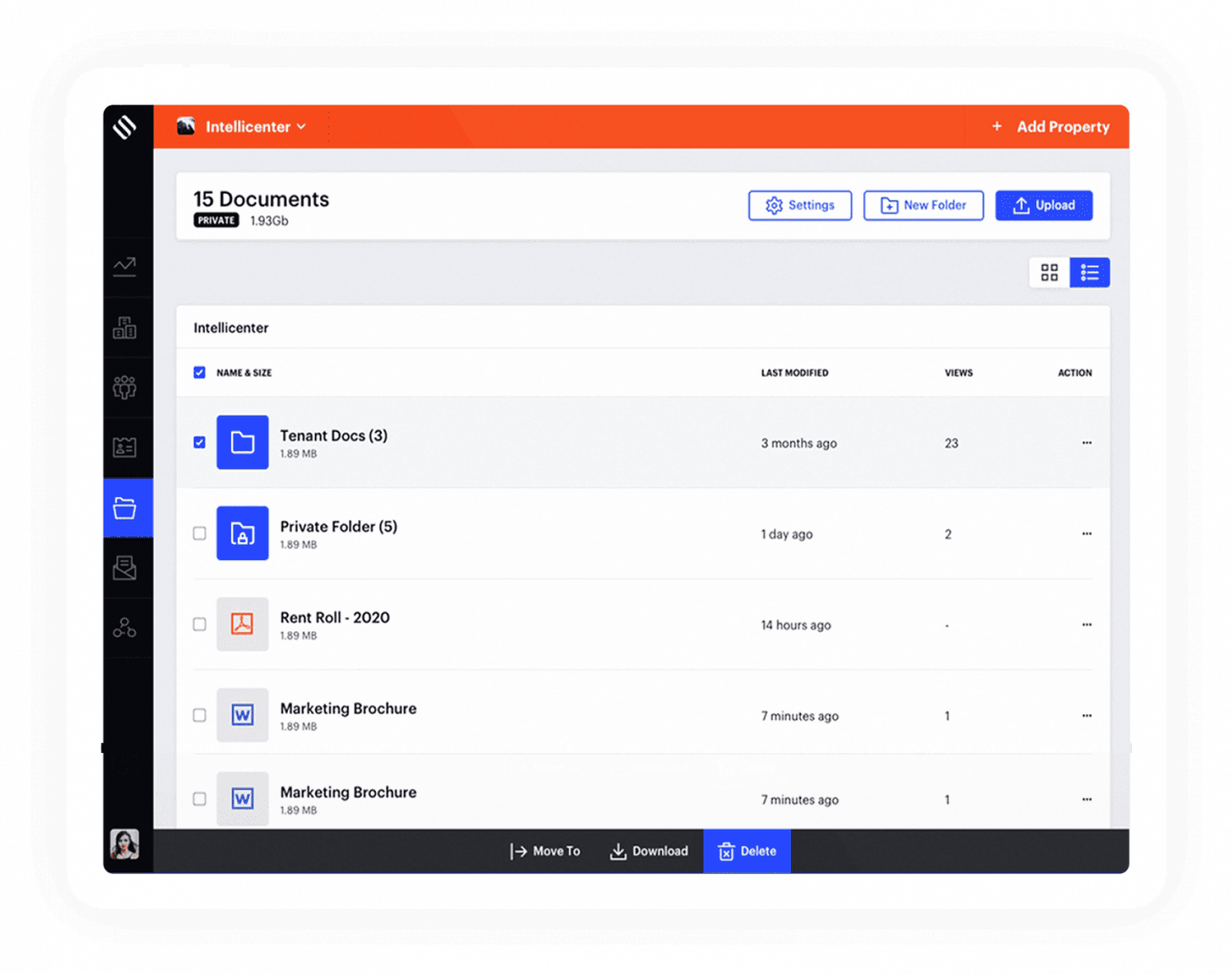Switch to list view

coord(1089,272)
